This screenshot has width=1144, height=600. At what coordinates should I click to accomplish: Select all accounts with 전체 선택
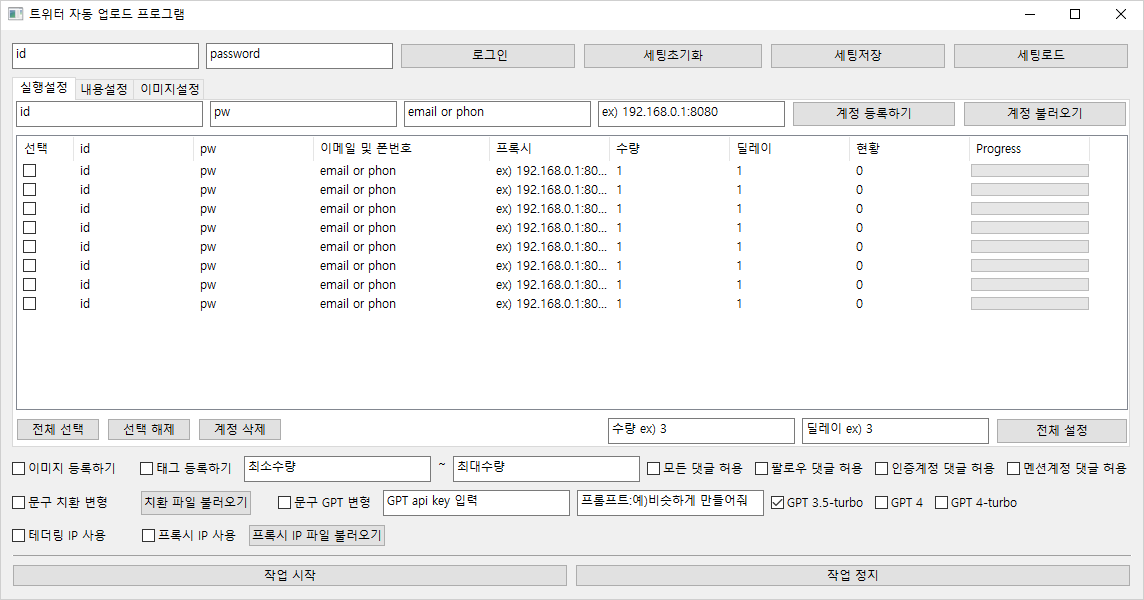pyautogui.click(x=58, y=430)
